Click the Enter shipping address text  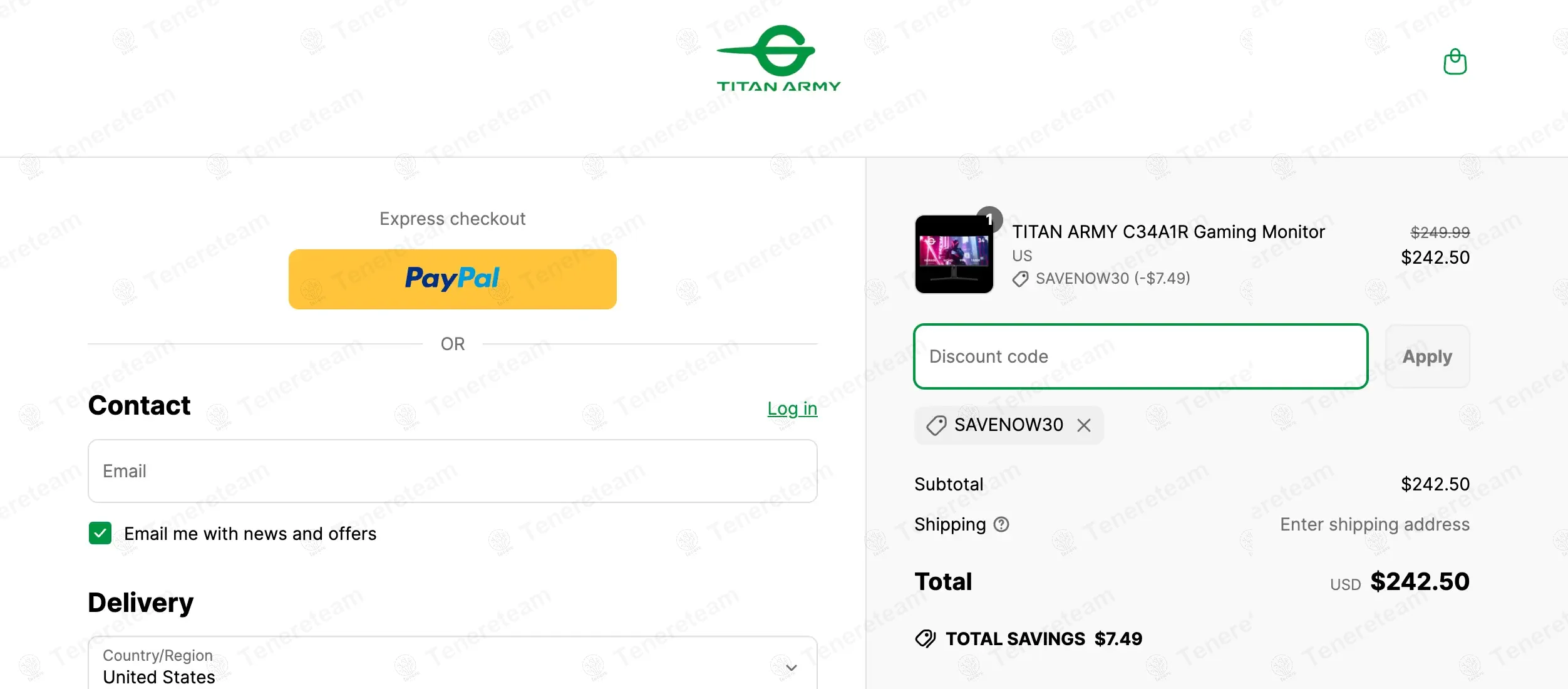pyautogui.click(x=1375, y=524)
